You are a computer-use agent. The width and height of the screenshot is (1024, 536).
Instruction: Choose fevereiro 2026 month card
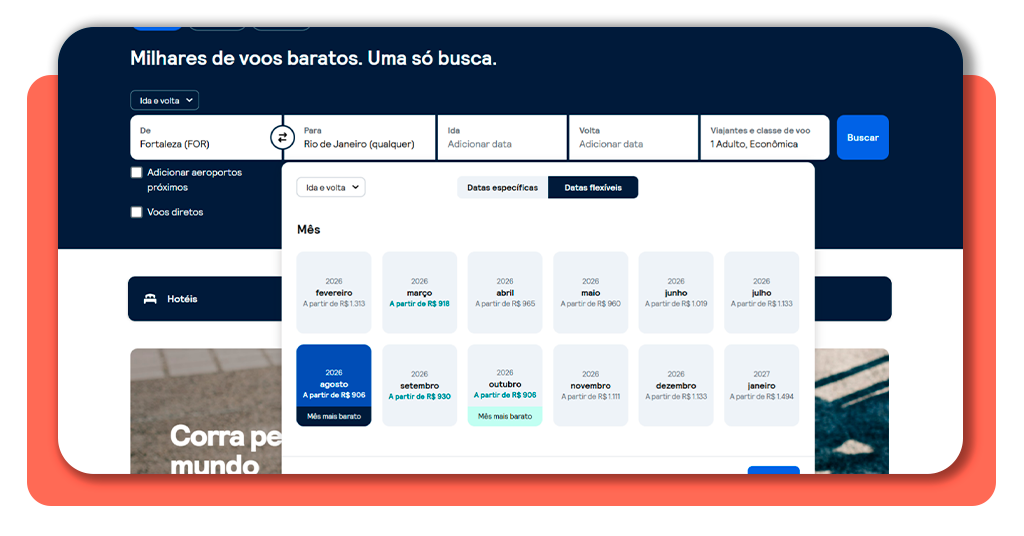[334, 292]
